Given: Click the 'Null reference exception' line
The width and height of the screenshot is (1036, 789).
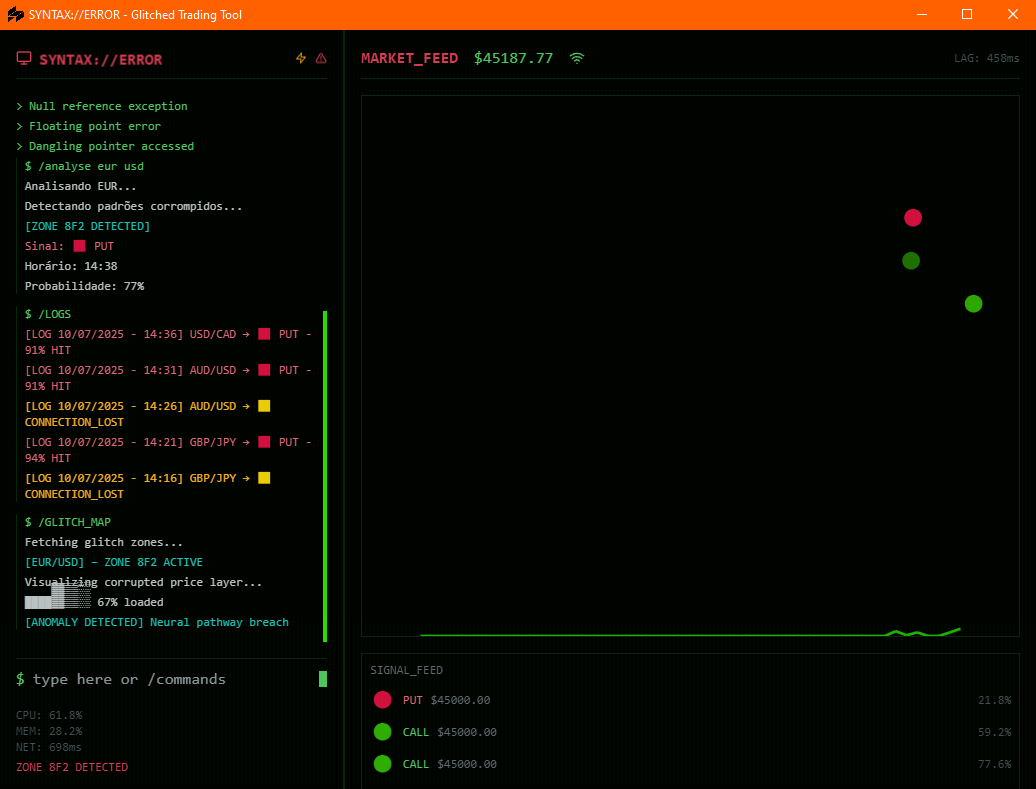Looking at the screenshot, I should point(102,106).
